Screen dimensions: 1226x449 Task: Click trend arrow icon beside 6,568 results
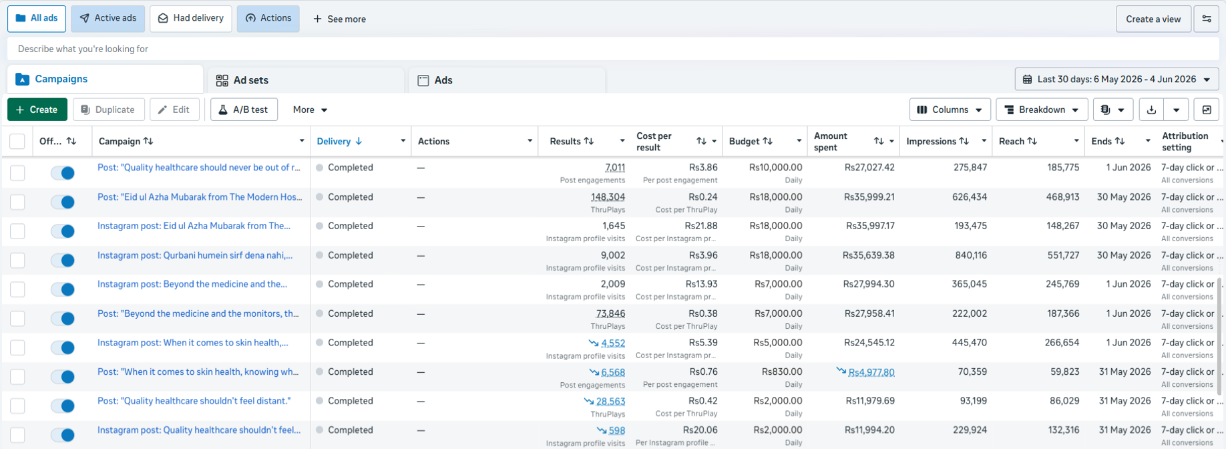point(593,371)
